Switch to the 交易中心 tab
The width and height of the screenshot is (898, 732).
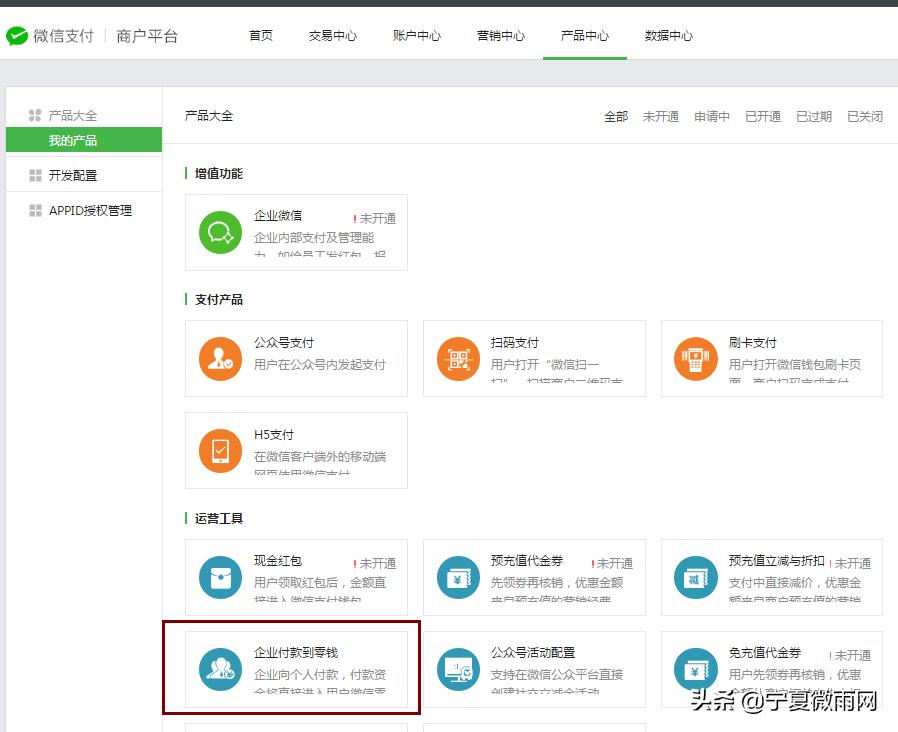(x=333, y=36)
